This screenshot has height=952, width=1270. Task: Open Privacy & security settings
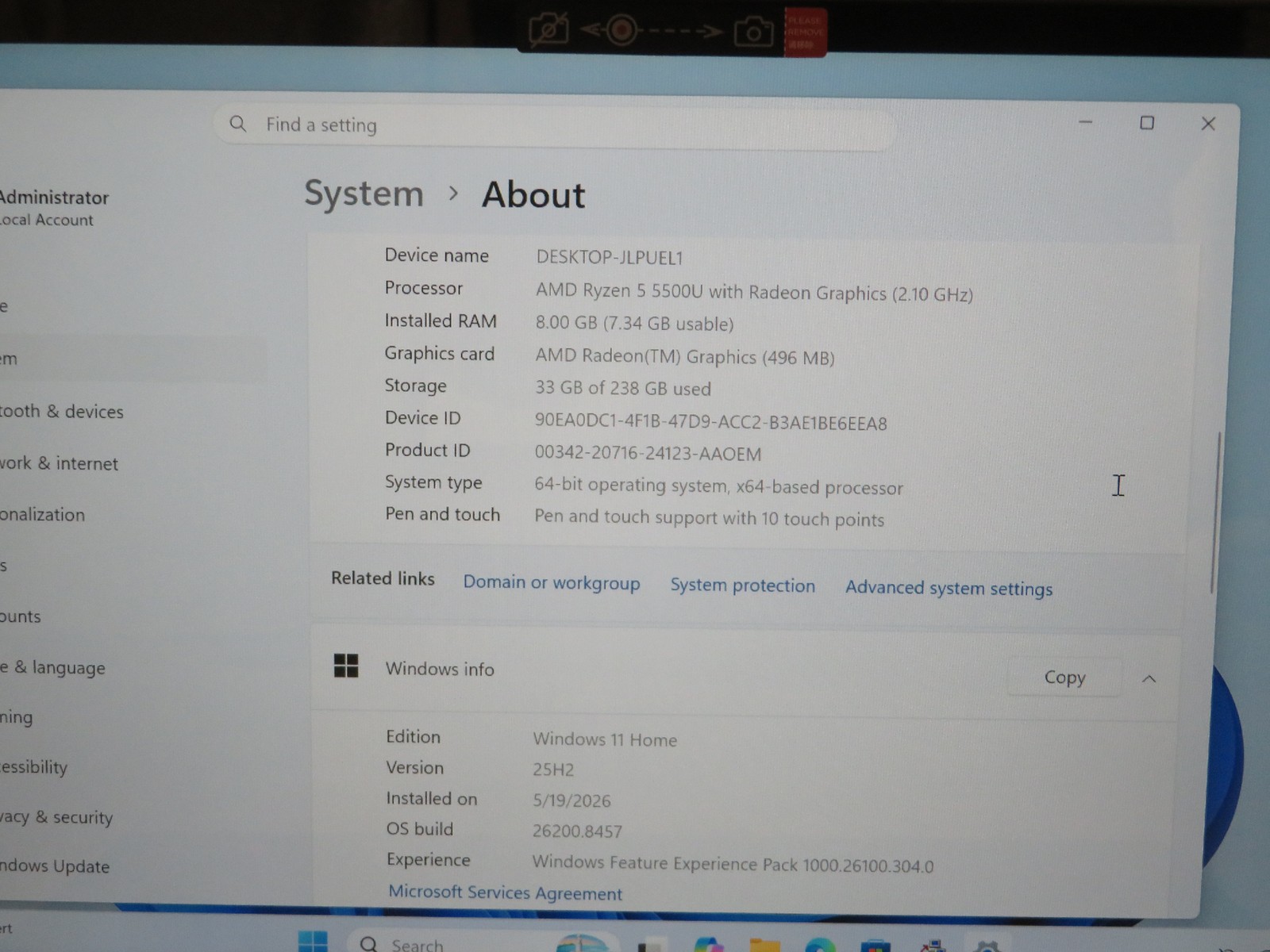[x=56, y=817]
